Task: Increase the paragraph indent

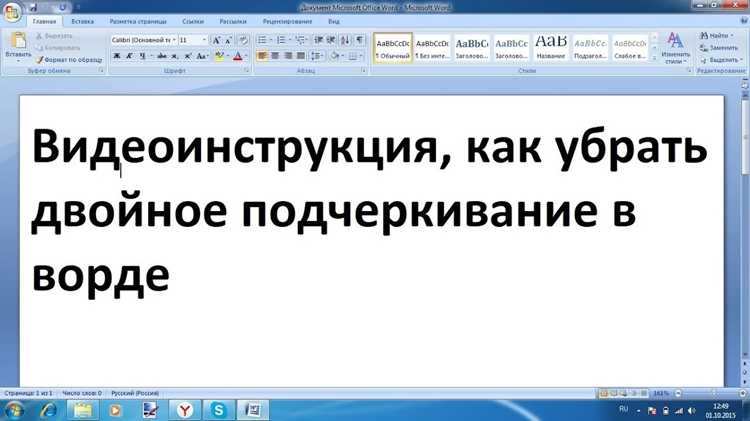Action: [331, 40]
